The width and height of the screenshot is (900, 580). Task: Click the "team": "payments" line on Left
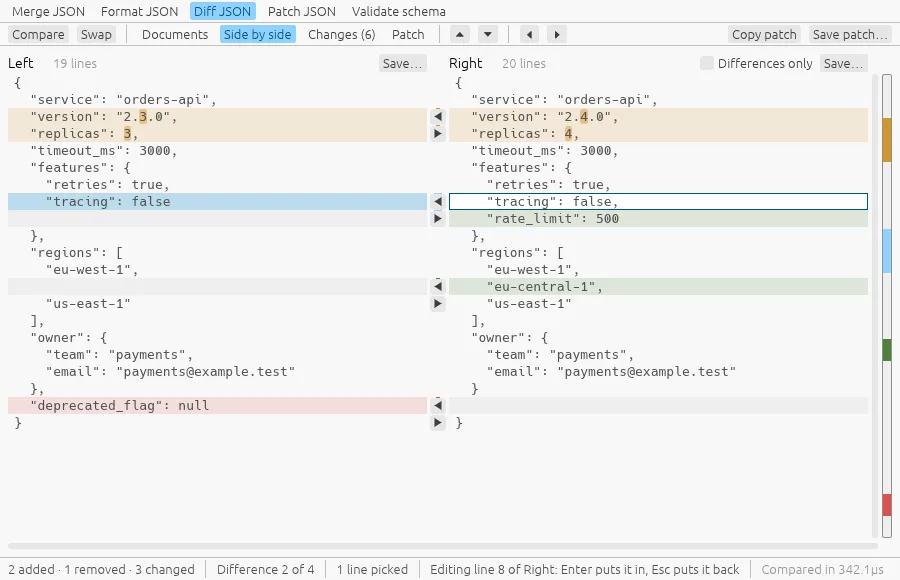click(218, 354)
